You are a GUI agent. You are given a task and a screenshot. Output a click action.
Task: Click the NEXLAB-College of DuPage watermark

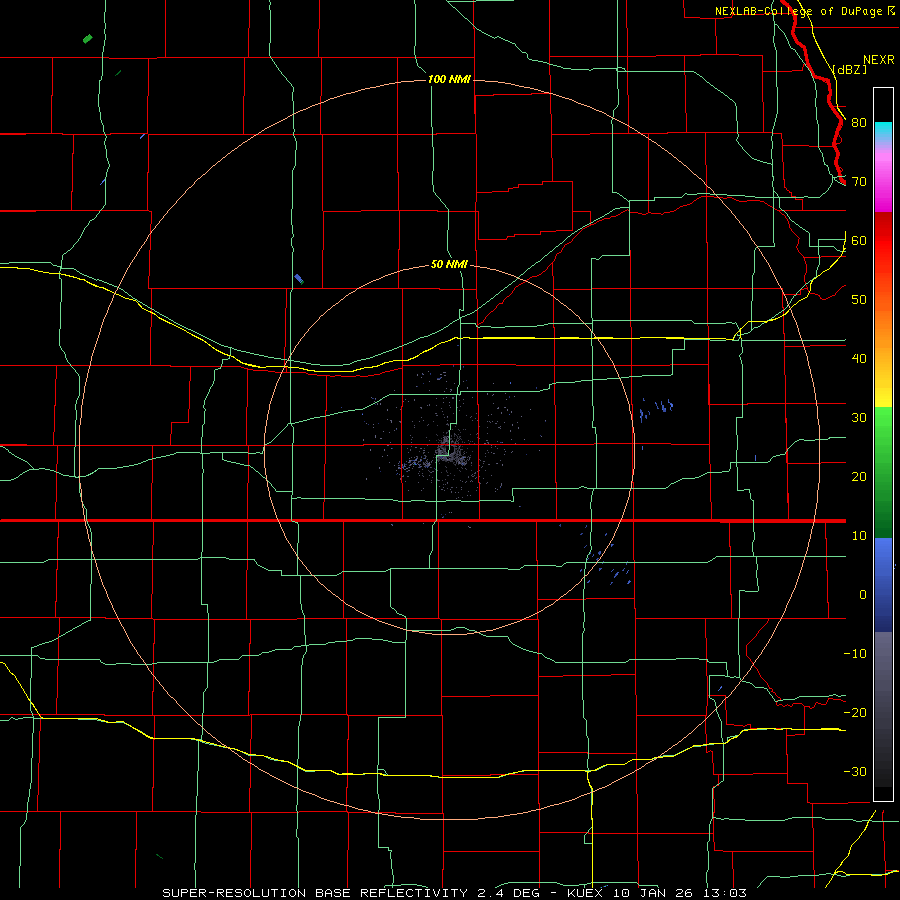point(804,11)
